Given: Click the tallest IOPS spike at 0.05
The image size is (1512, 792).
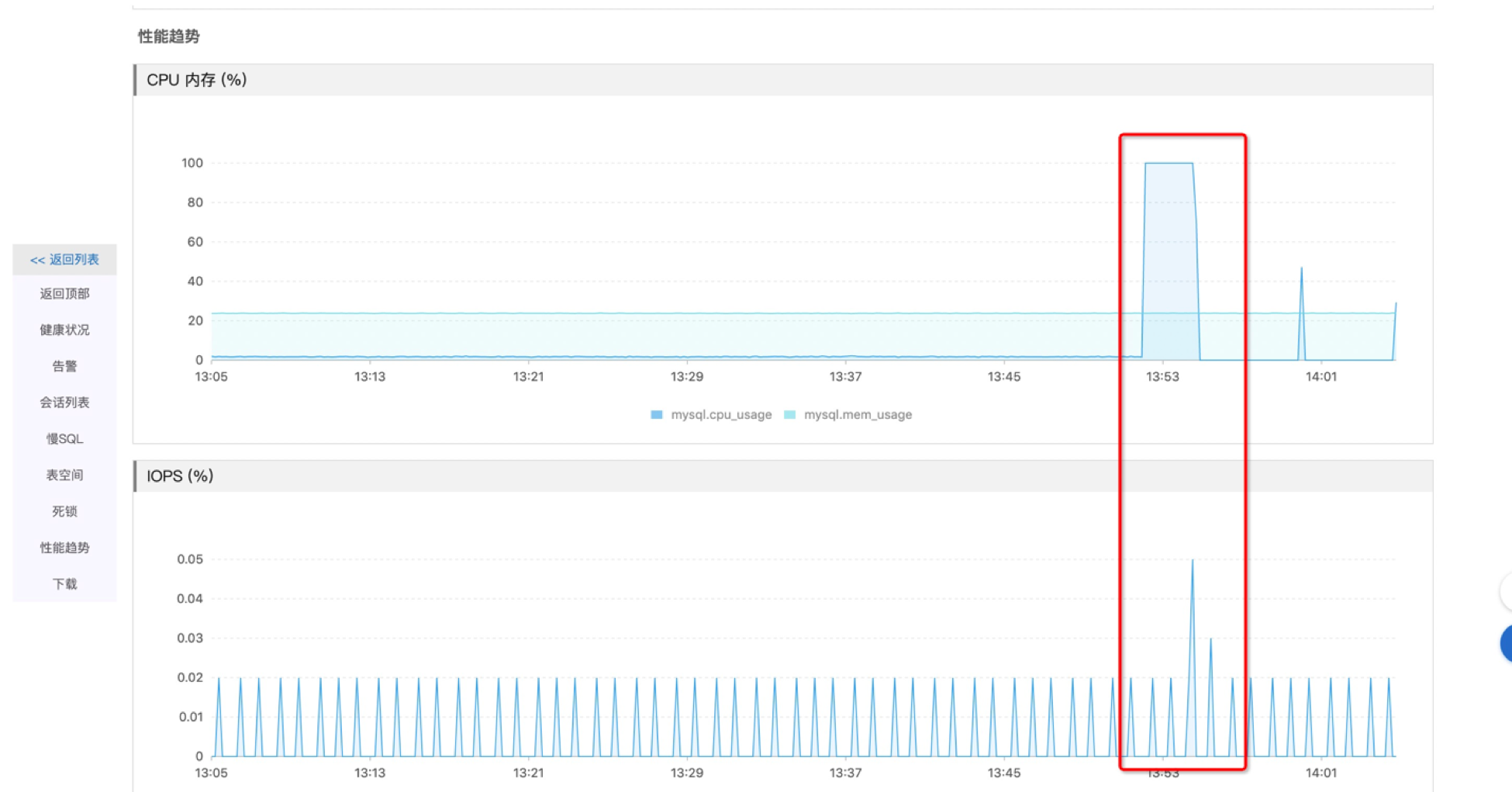Looking at the screenshot, I should [1192, 562].
